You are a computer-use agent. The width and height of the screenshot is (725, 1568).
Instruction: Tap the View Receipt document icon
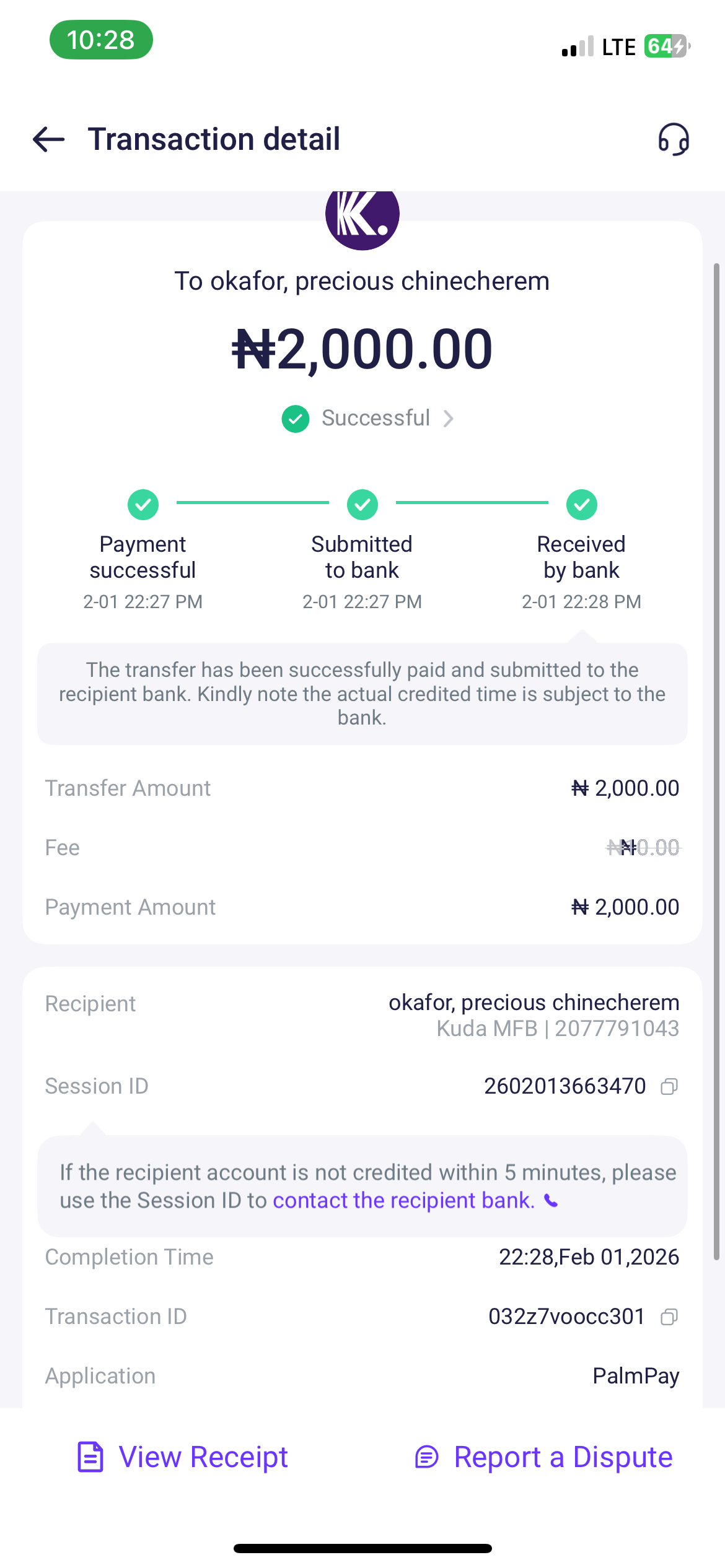point(90,1457)
